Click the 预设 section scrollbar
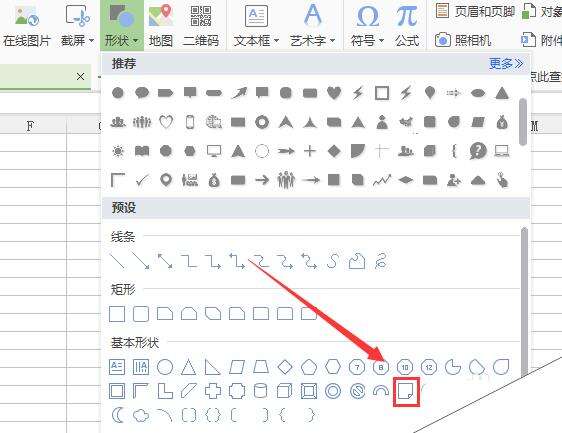This screenshot has height=433, width=562. point(524,301)
